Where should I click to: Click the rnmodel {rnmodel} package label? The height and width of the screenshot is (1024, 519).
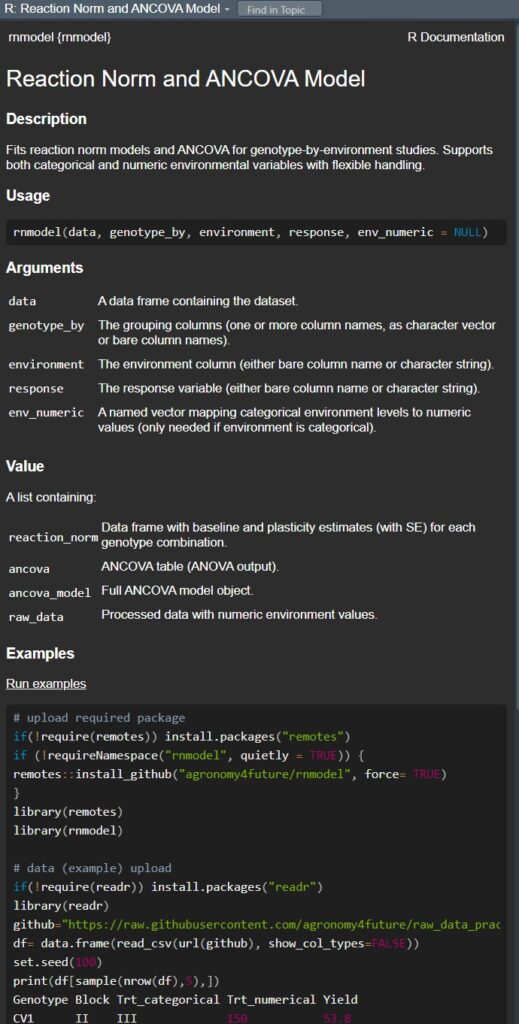click(x=60, y=37)
